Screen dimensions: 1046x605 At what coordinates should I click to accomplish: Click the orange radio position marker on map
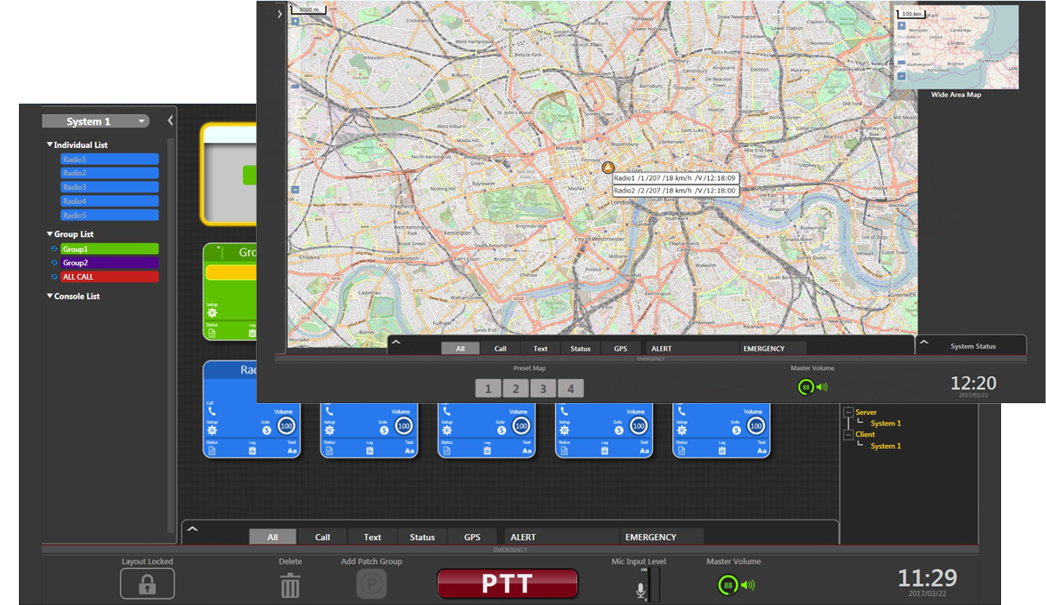pos(607,168)
